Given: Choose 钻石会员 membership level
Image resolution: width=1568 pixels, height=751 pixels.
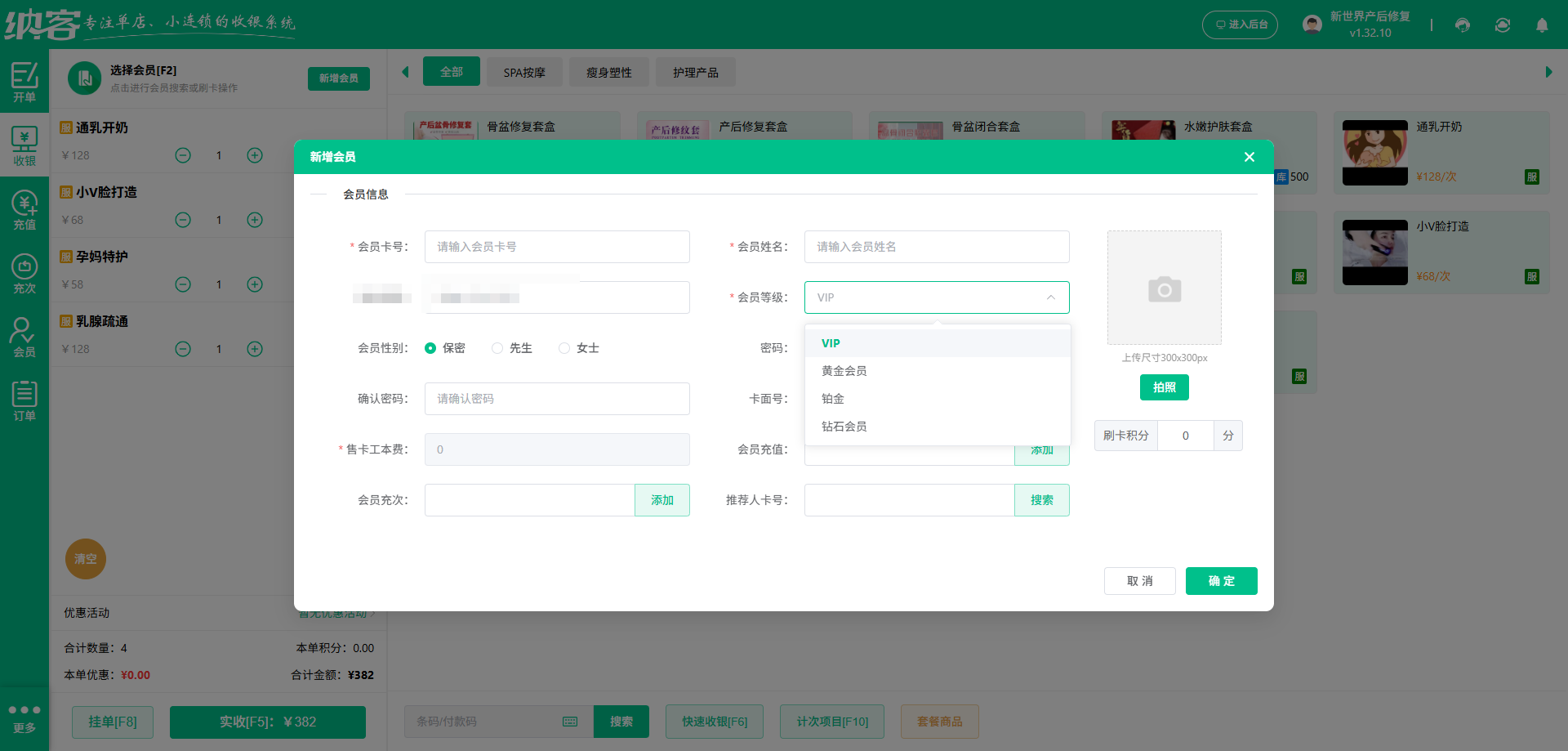Looking at the screenshot, I should point(844,426).
